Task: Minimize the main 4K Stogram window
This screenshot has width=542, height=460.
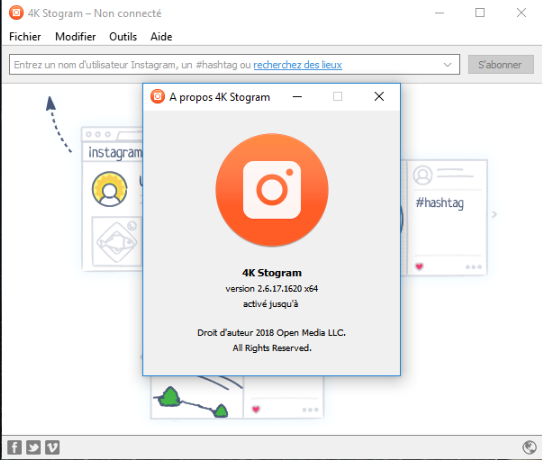Action: (439, 13)
